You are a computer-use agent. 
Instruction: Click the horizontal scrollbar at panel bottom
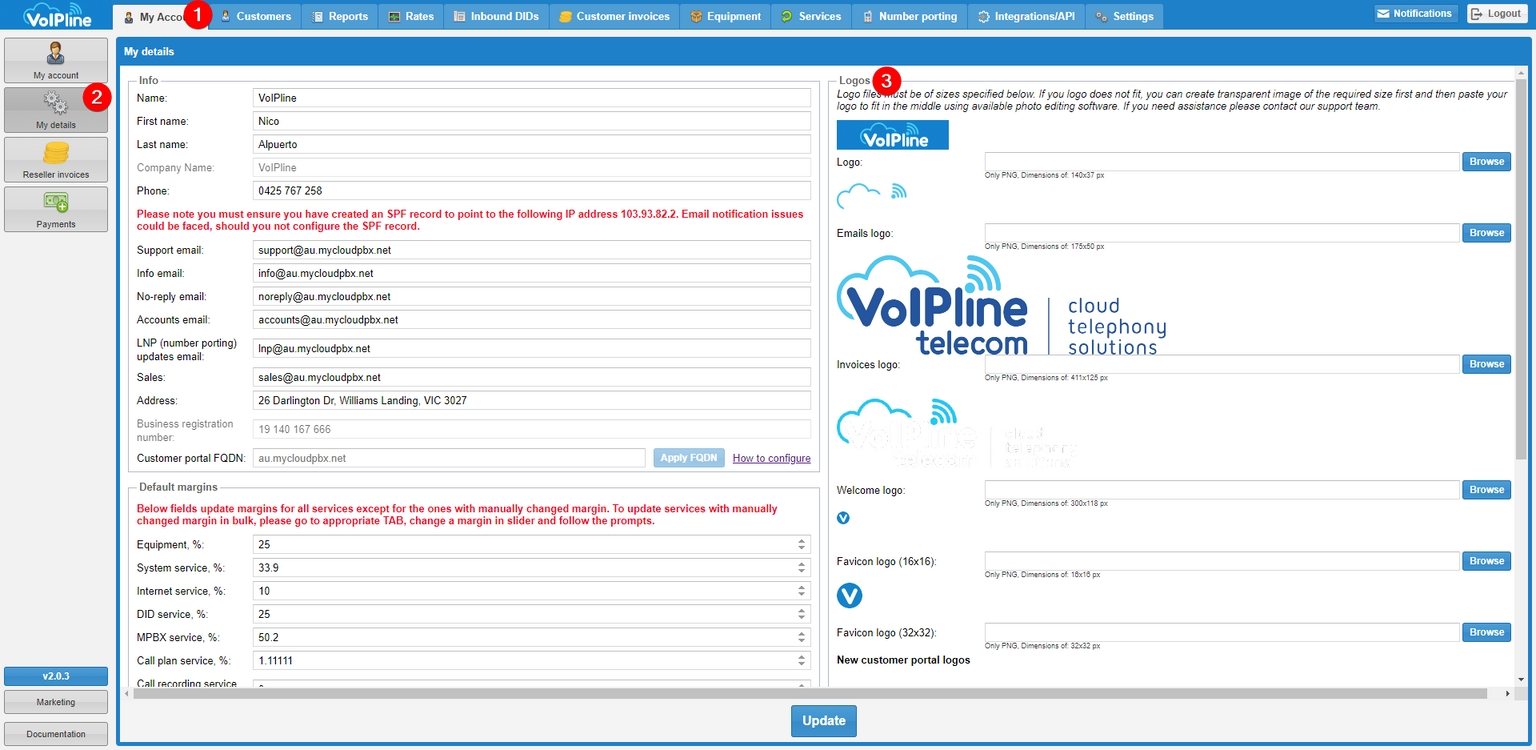point(812,693)
